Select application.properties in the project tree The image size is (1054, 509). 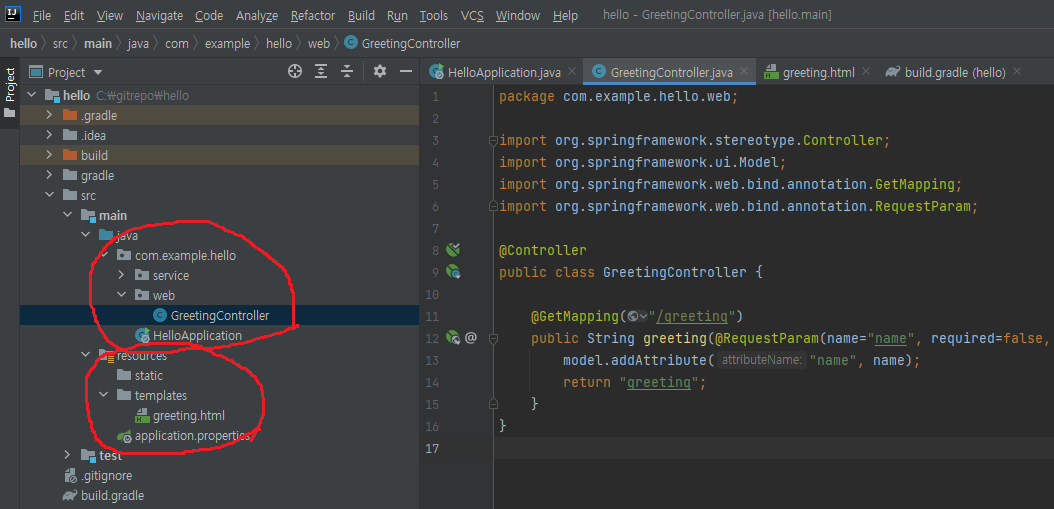coord(193,436)
